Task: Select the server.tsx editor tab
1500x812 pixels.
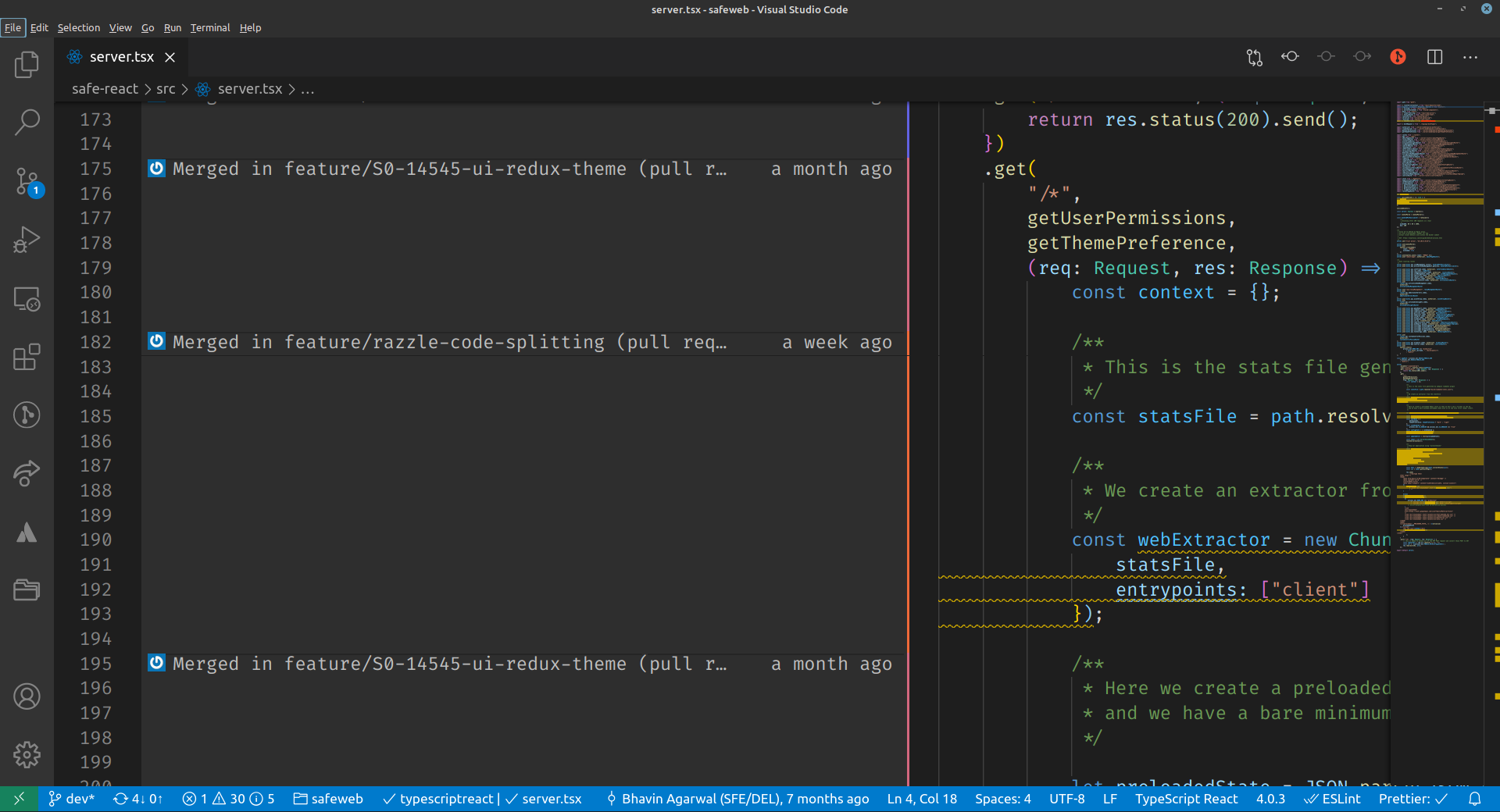Action: [121, 56]
